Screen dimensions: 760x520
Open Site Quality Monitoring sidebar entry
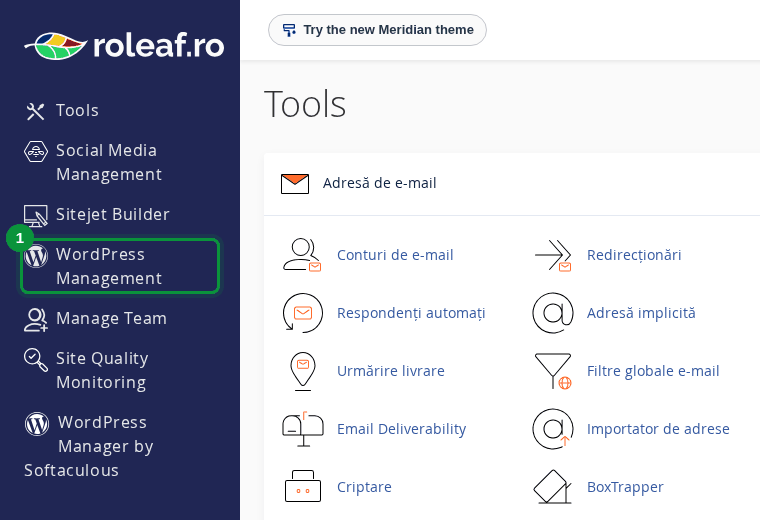click(x=102, y=370)
